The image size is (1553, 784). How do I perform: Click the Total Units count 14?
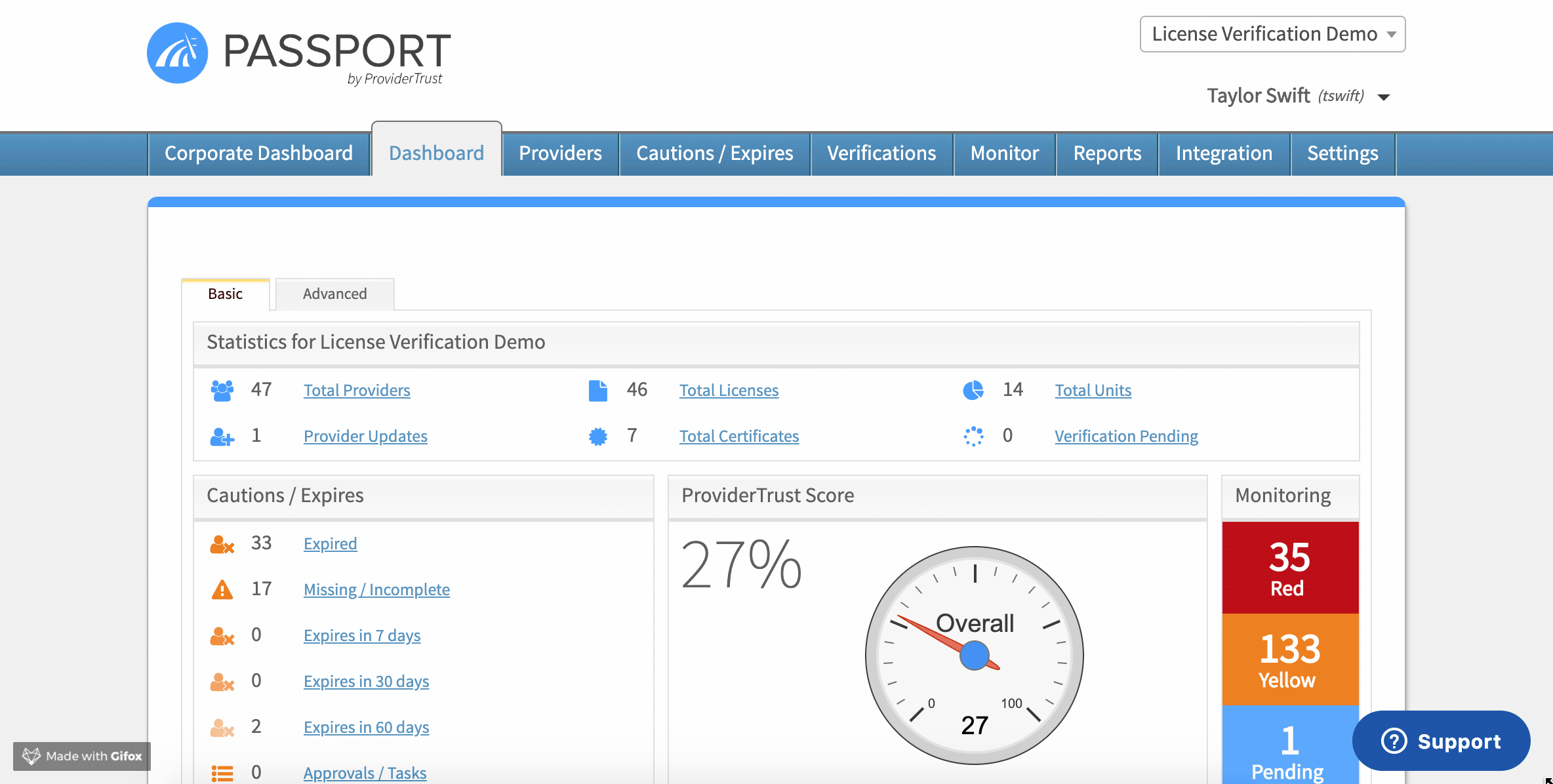(1013, 390)
